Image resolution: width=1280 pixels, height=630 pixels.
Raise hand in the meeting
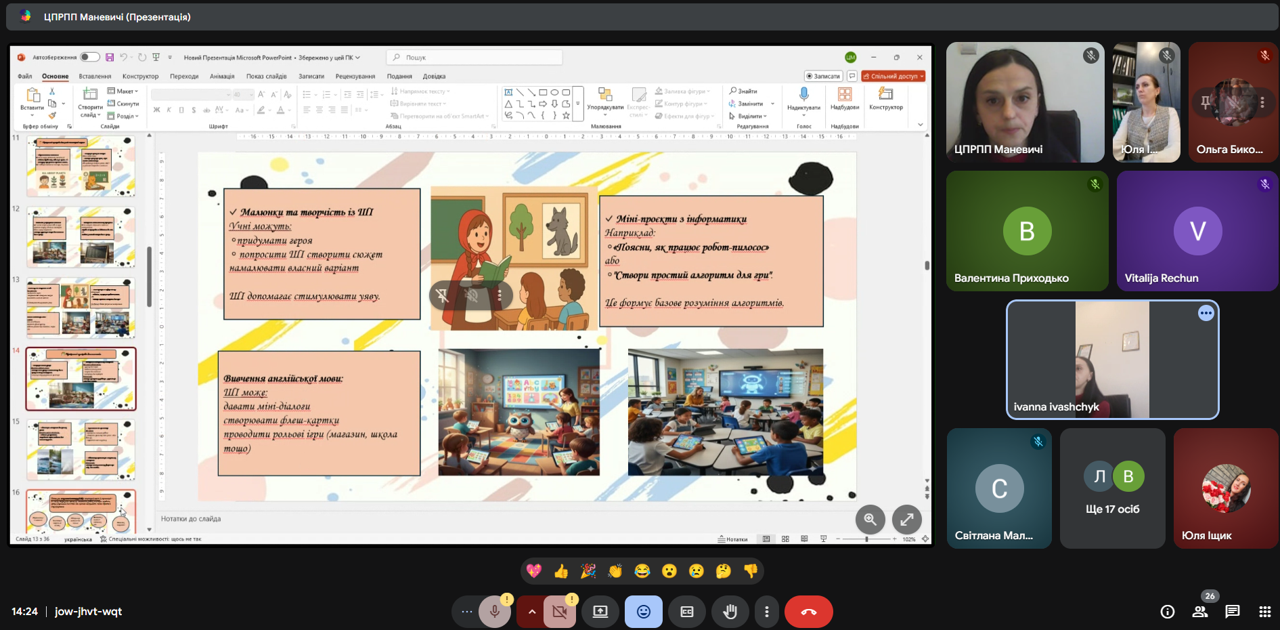(730, 612)
